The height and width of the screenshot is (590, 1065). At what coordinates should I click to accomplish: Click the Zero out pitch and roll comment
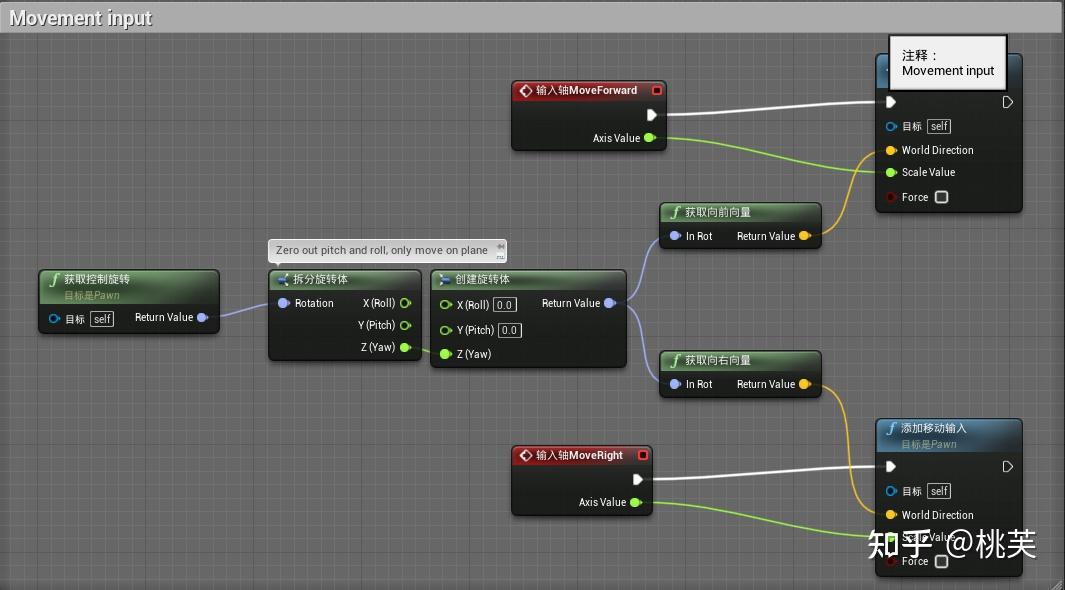pos(387,250)
